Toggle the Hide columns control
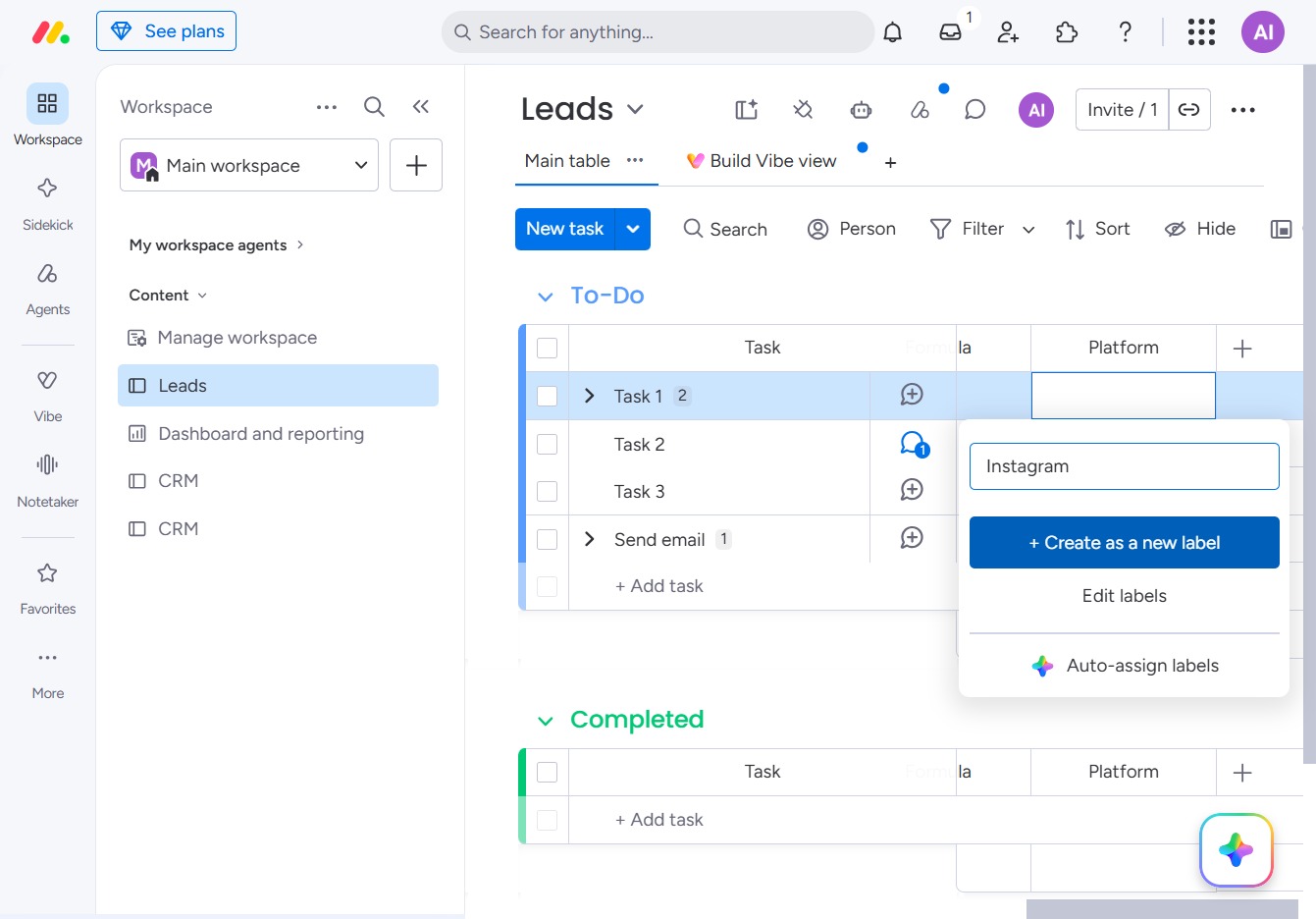1316x919 pixels. (1199, 229)
